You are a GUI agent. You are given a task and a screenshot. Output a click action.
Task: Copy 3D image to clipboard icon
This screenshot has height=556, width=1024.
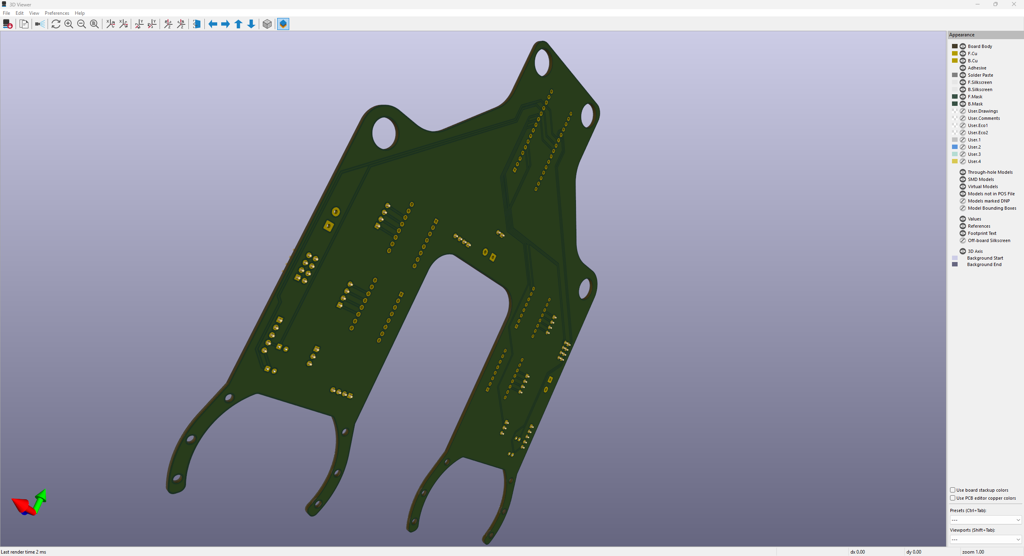click(24, 24)
